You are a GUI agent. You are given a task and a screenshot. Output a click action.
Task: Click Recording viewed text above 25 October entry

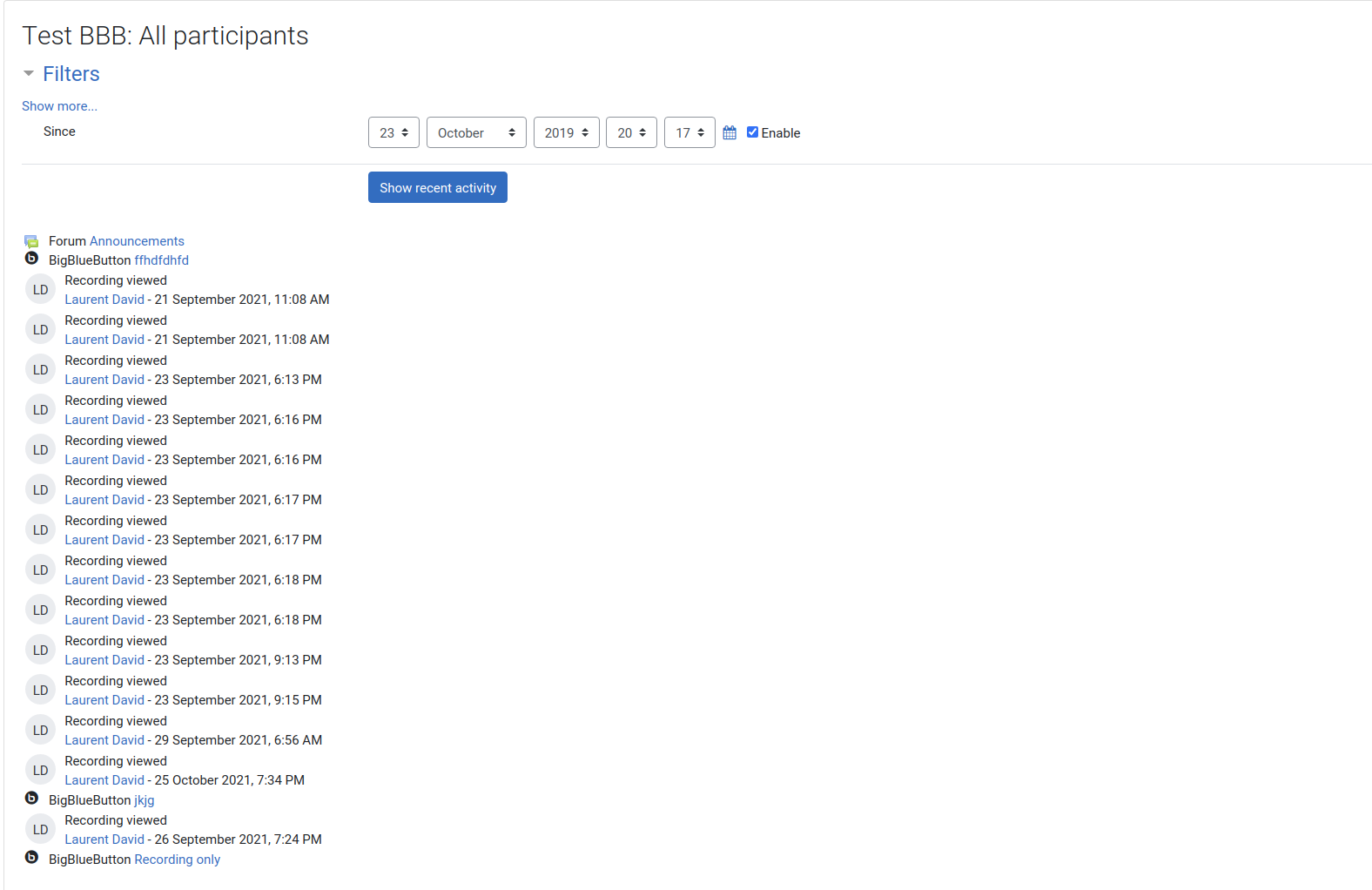tap(116, 761)
